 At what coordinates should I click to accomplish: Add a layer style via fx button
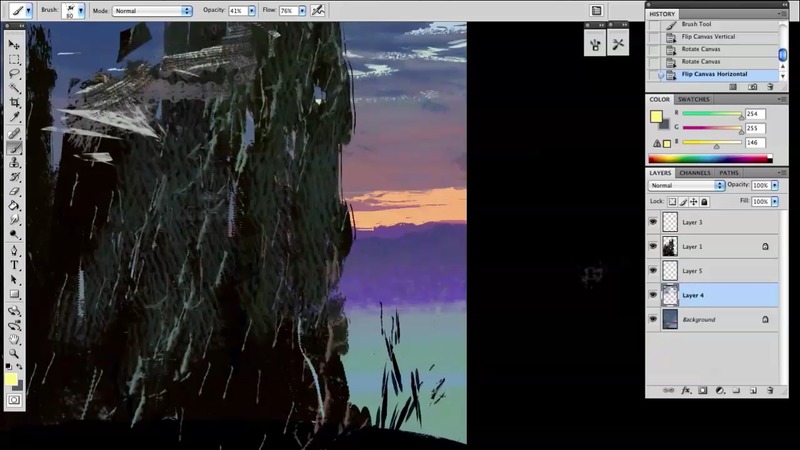click(686, 391)
